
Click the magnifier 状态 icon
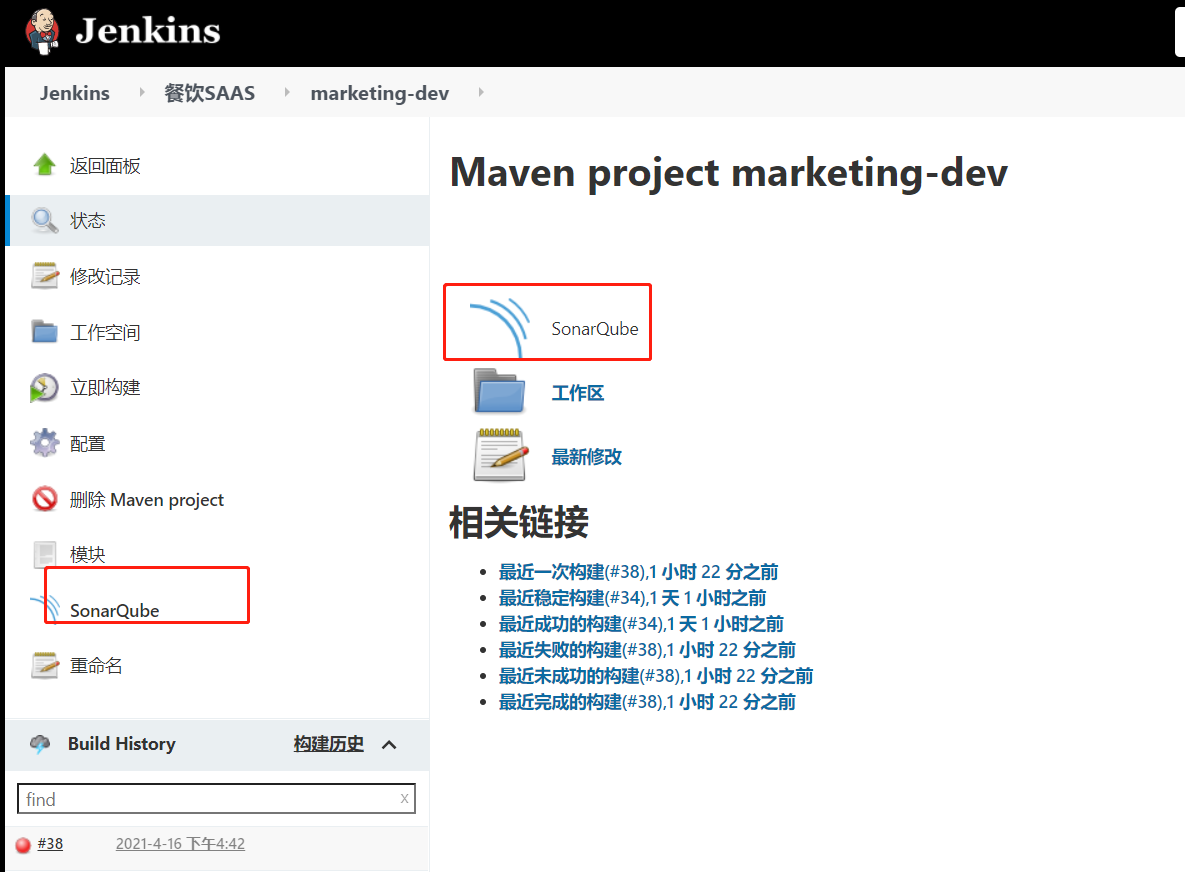click(45, 221)
